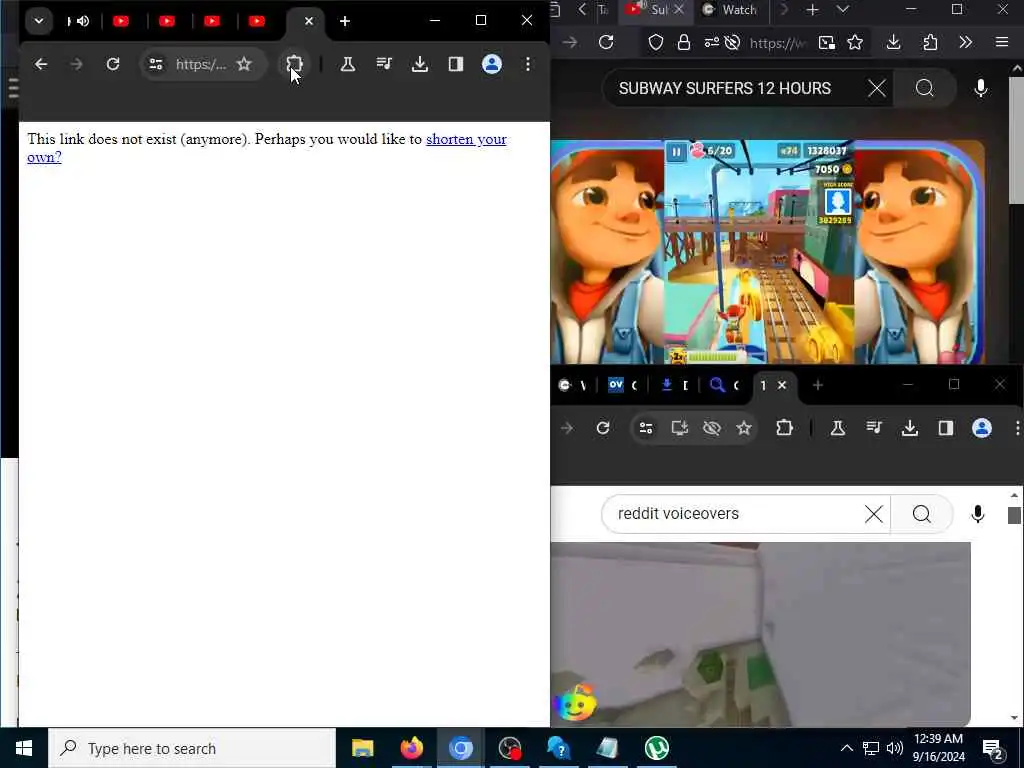Viewport: 1024px width, 768px height.
Task: Click the https address bar in left Chrome window
Action: click(201, 64)
